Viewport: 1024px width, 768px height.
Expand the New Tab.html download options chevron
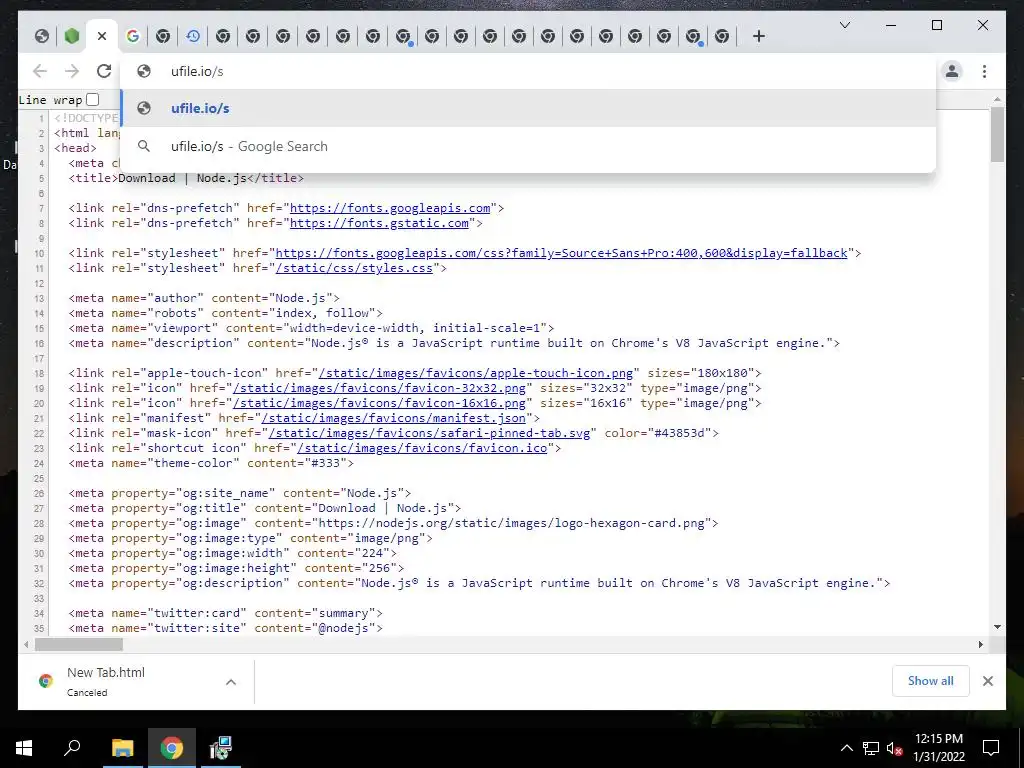(x=231, y=682)
